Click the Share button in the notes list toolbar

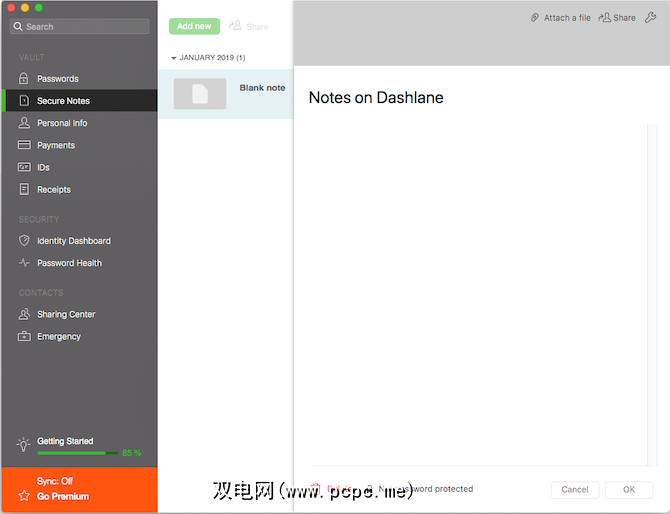pos(249,26)
